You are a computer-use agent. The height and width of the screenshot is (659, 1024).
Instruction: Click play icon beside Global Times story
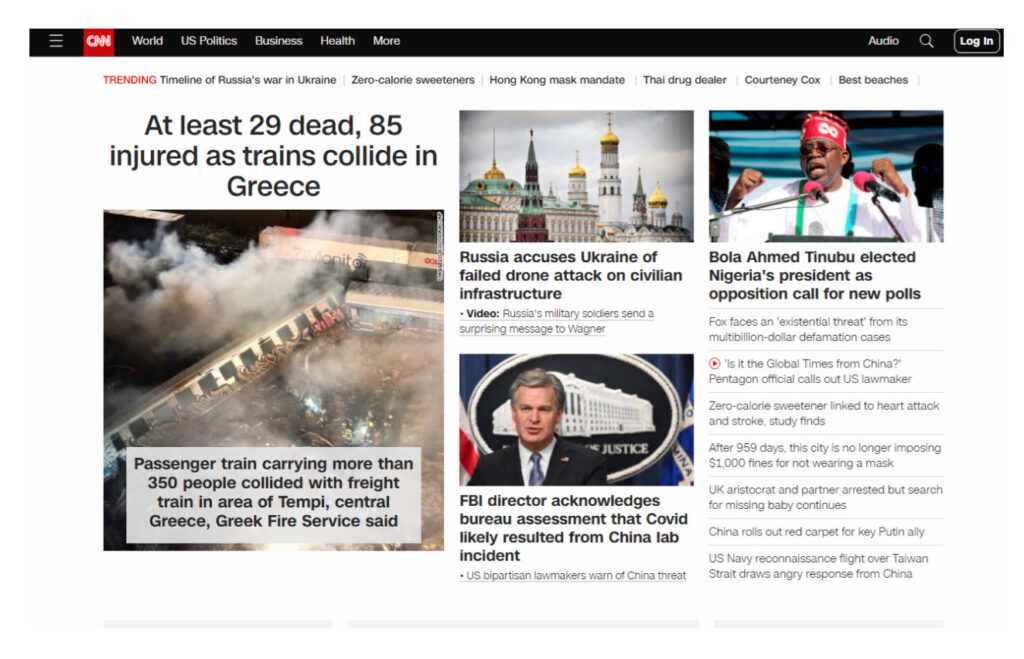714,364
